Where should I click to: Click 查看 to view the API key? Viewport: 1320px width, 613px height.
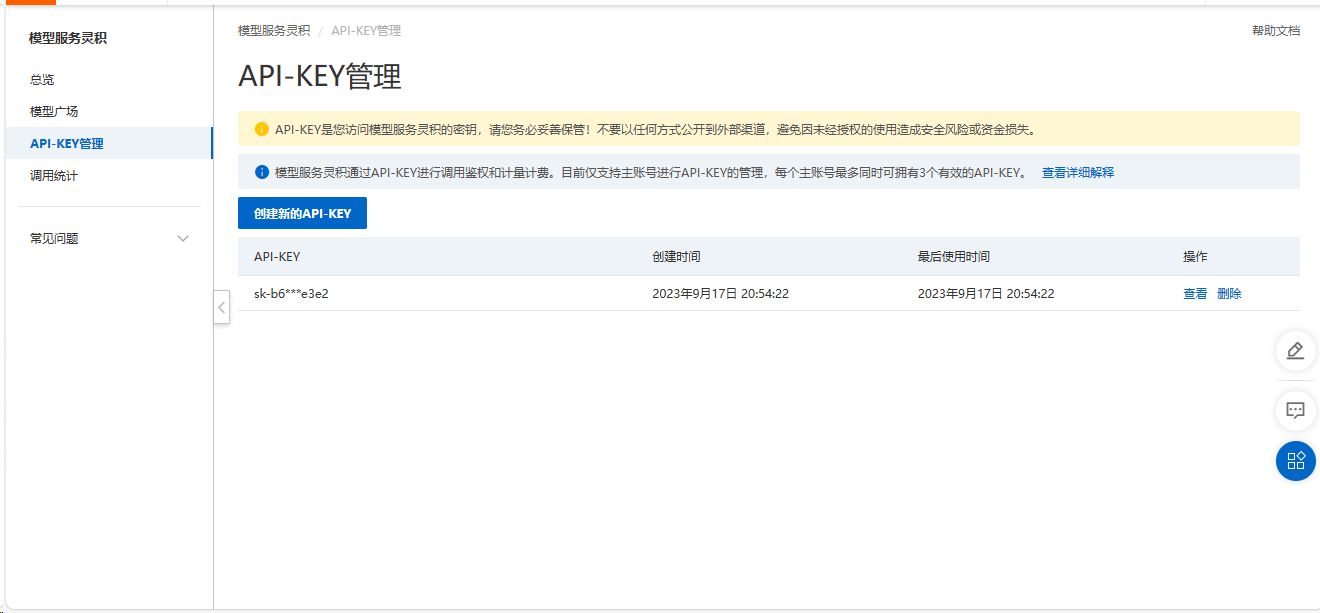1194,293
